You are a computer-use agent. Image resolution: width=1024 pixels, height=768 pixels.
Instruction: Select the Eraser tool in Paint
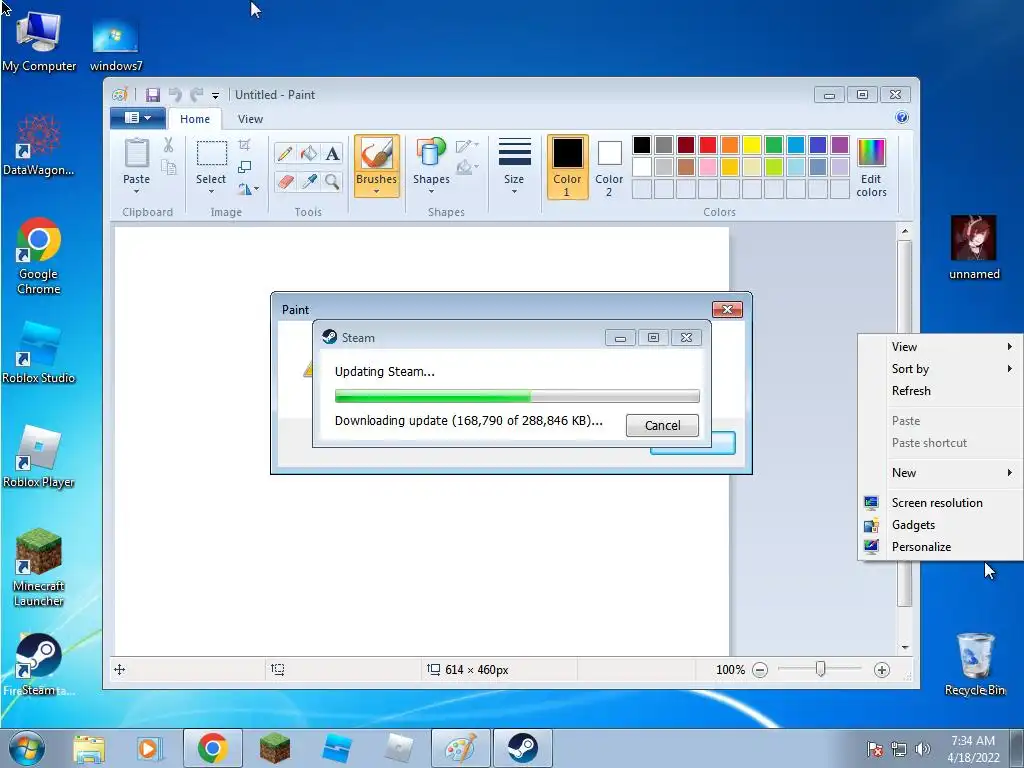(285, 181)
